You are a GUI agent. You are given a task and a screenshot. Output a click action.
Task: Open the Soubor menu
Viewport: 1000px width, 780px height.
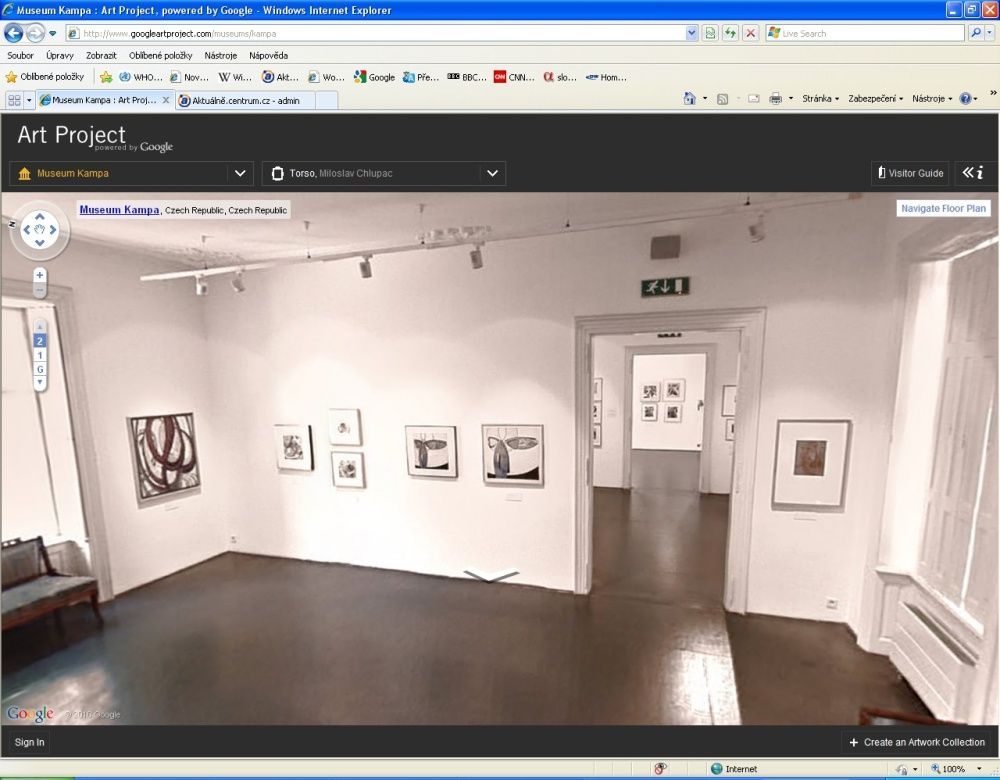(20, 55)
